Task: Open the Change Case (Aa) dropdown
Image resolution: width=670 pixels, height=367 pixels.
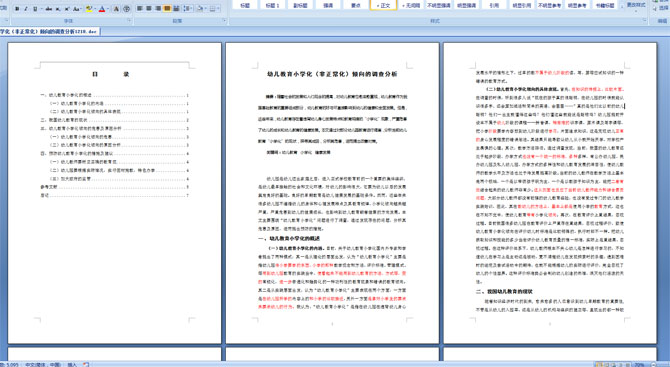Action: click(77, 9)
